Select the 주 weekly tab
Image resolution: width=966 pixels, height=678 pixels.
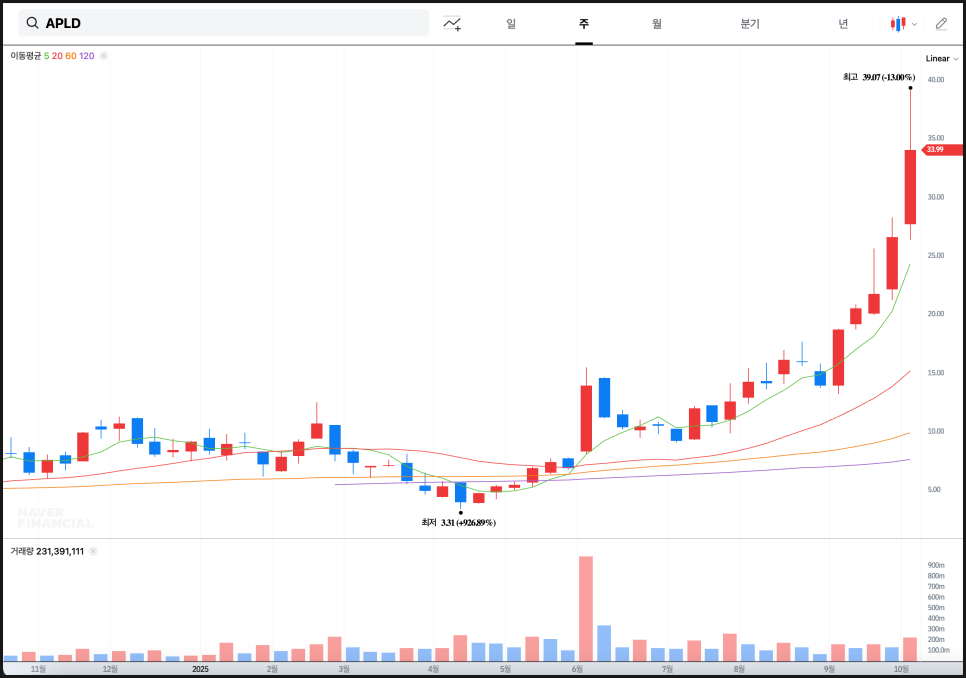[584, 23]
